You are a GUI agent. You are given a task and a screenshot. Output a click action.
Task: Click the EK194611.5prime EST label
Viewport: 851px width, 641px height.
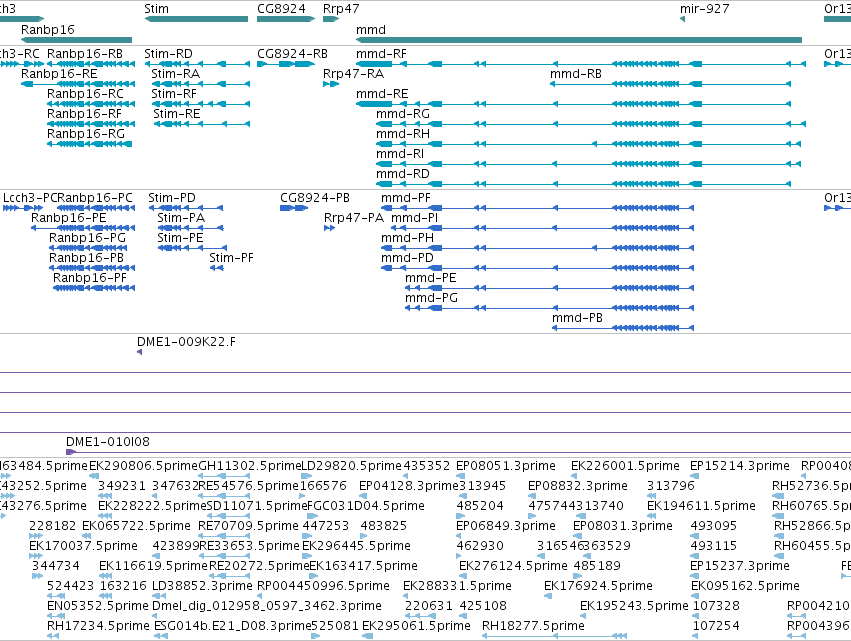click(701, 506)
